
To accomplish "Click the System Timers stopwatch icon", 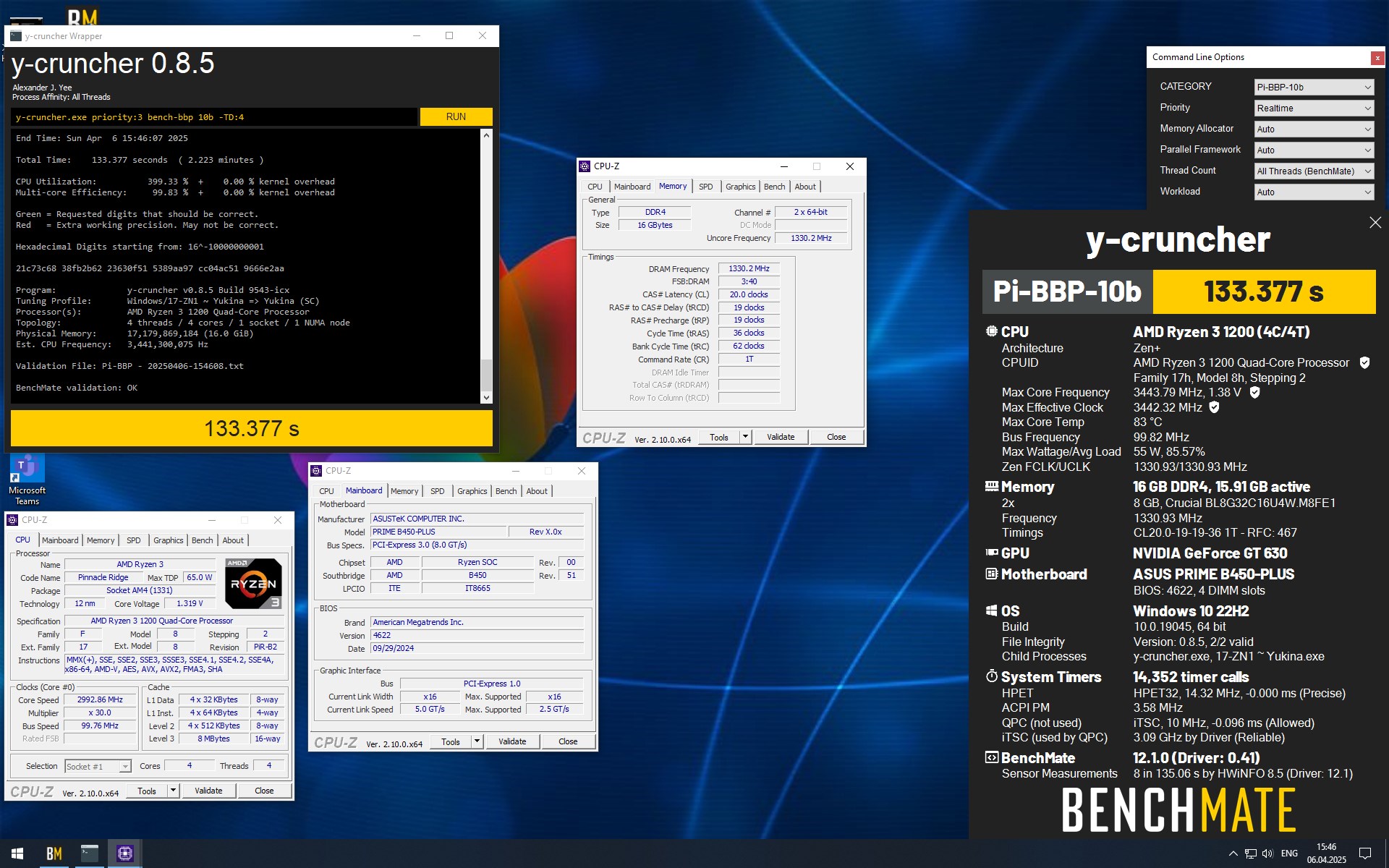I will (991, 676).
